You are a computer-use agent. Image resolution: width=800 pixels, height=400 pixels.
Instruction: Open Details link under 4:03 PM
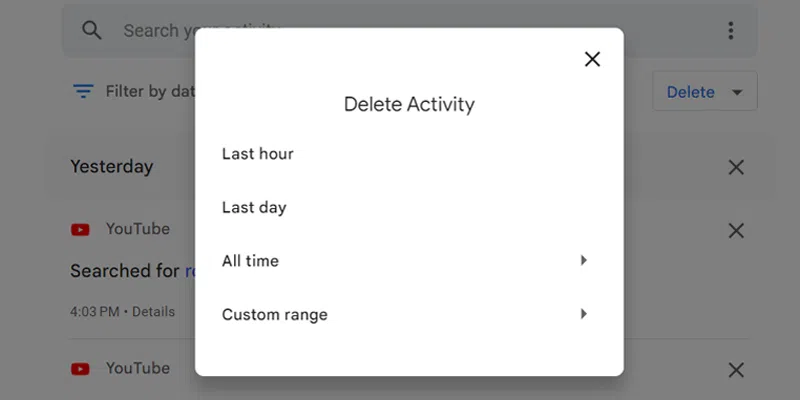pos(154,312)
